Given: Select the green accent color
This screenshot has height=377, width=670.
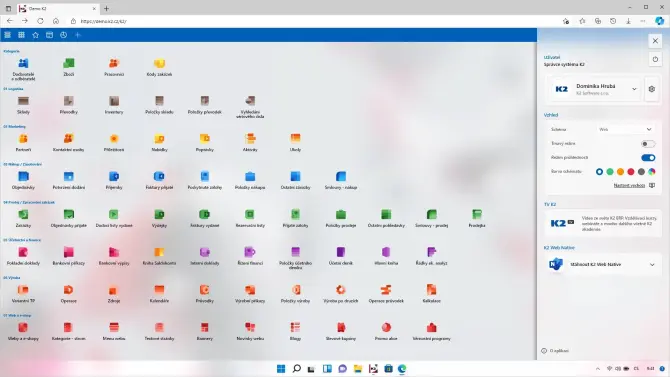Looking at the screenshot, I should tap(610, 172).
